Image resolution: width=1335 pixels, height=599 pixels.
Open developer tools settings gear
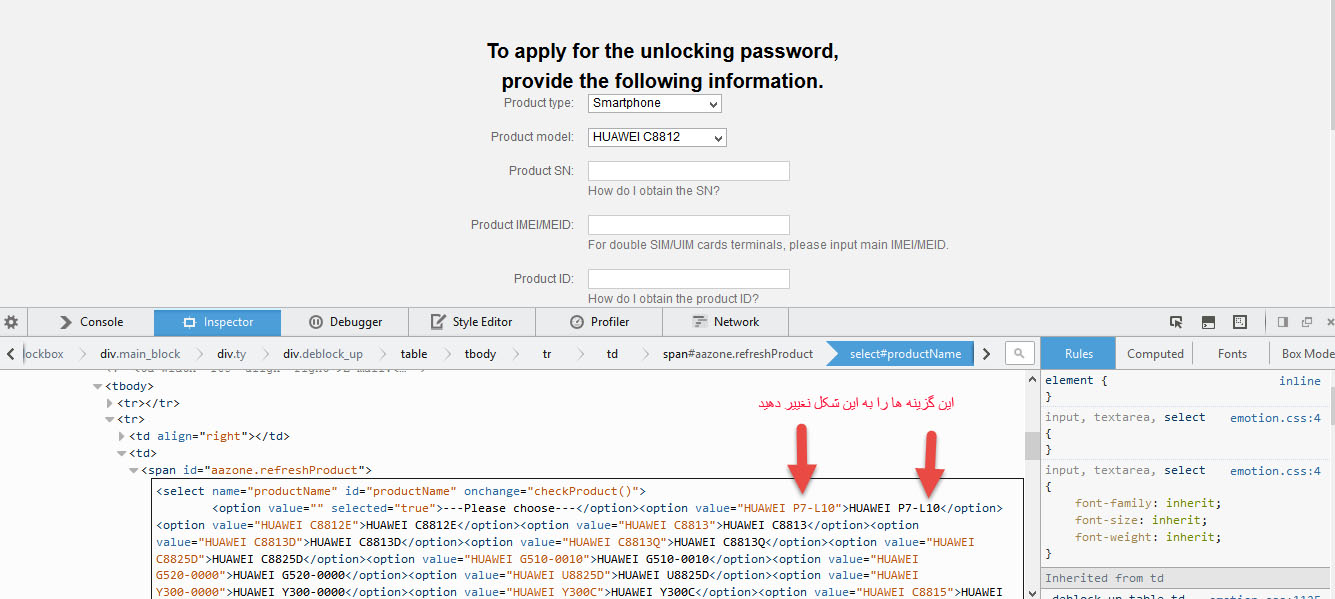coord(11,322)
